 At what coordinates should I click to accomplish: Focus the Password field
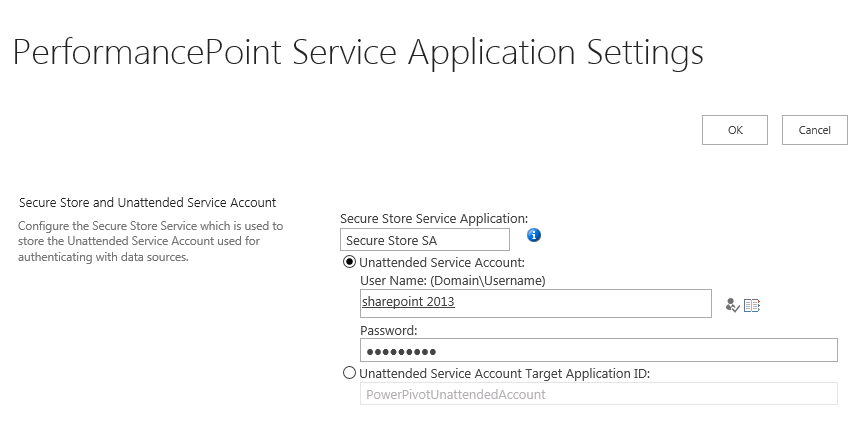coord(597,350)
